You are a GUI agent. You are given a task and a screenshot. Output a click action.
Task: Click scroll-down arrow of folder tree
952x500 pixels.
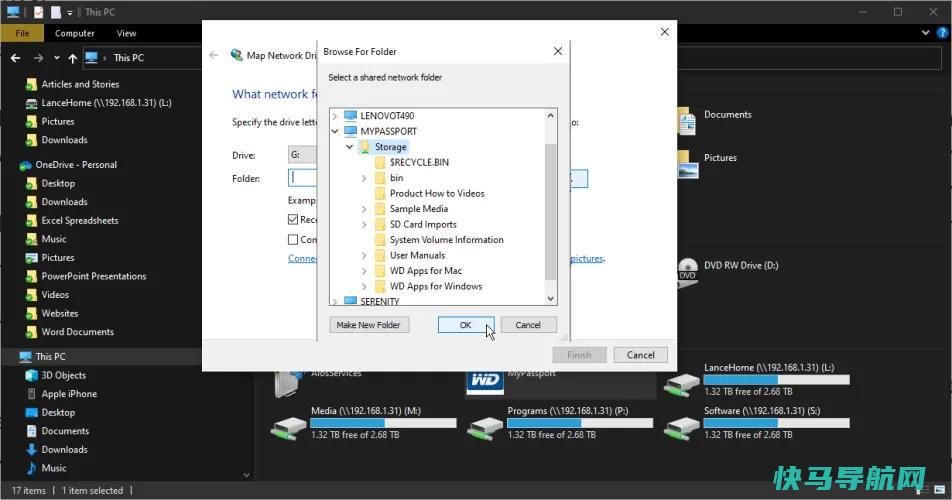(551, 299)
